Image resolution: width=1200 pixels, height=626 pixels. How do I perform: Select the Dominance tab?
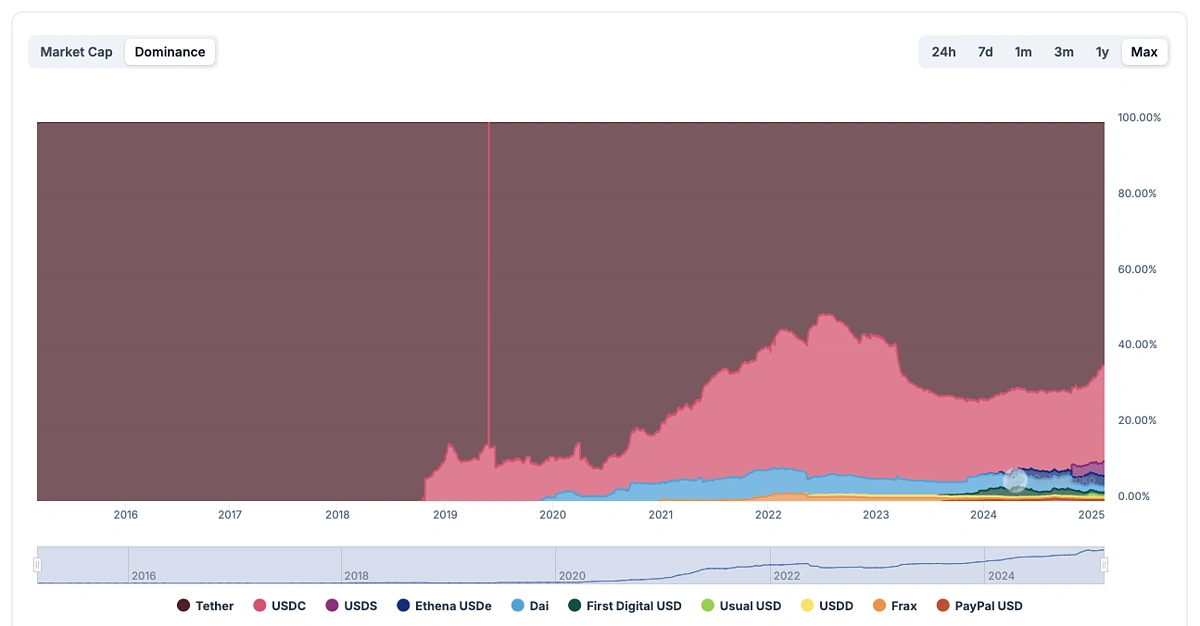(170, 52)
